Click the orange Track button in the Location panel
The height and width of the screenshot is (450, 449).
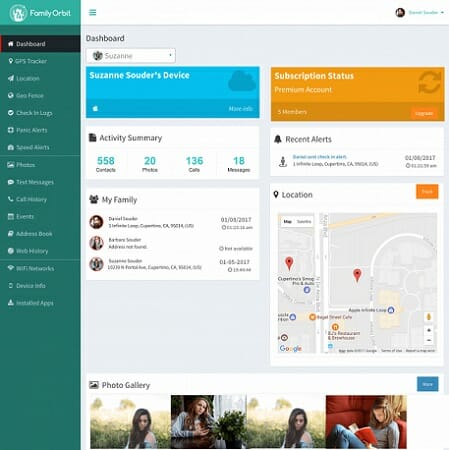point(427,192)
